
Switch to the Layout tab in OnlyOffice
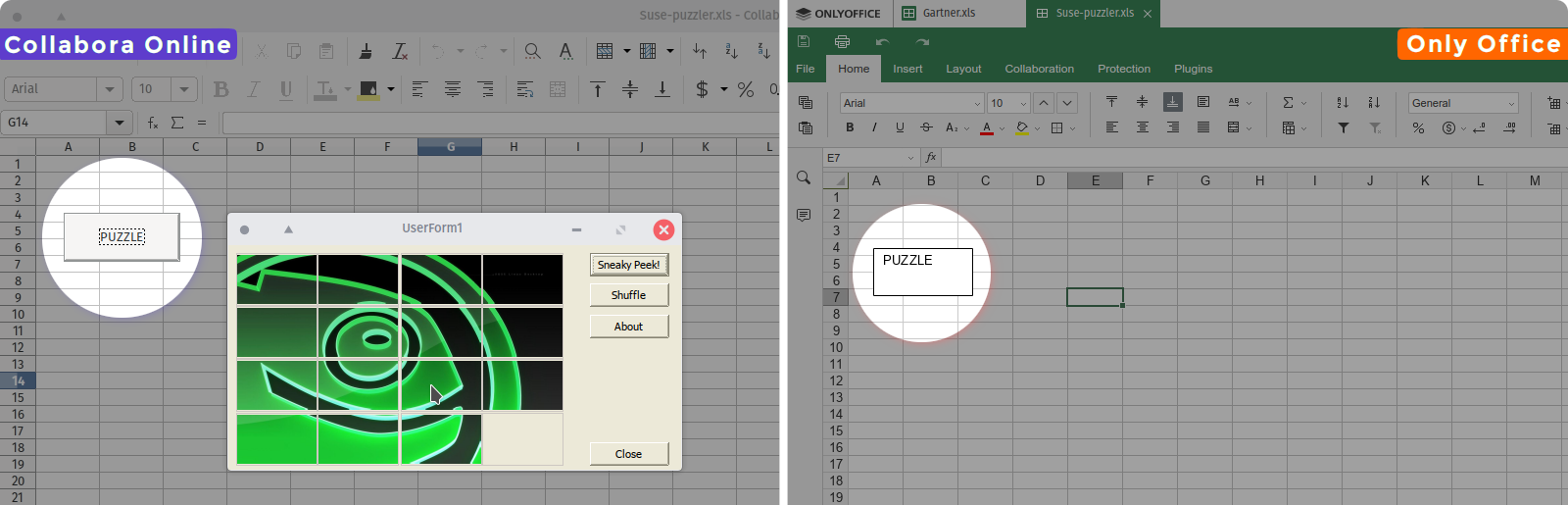pyautogui.click(x=963, y=69)
